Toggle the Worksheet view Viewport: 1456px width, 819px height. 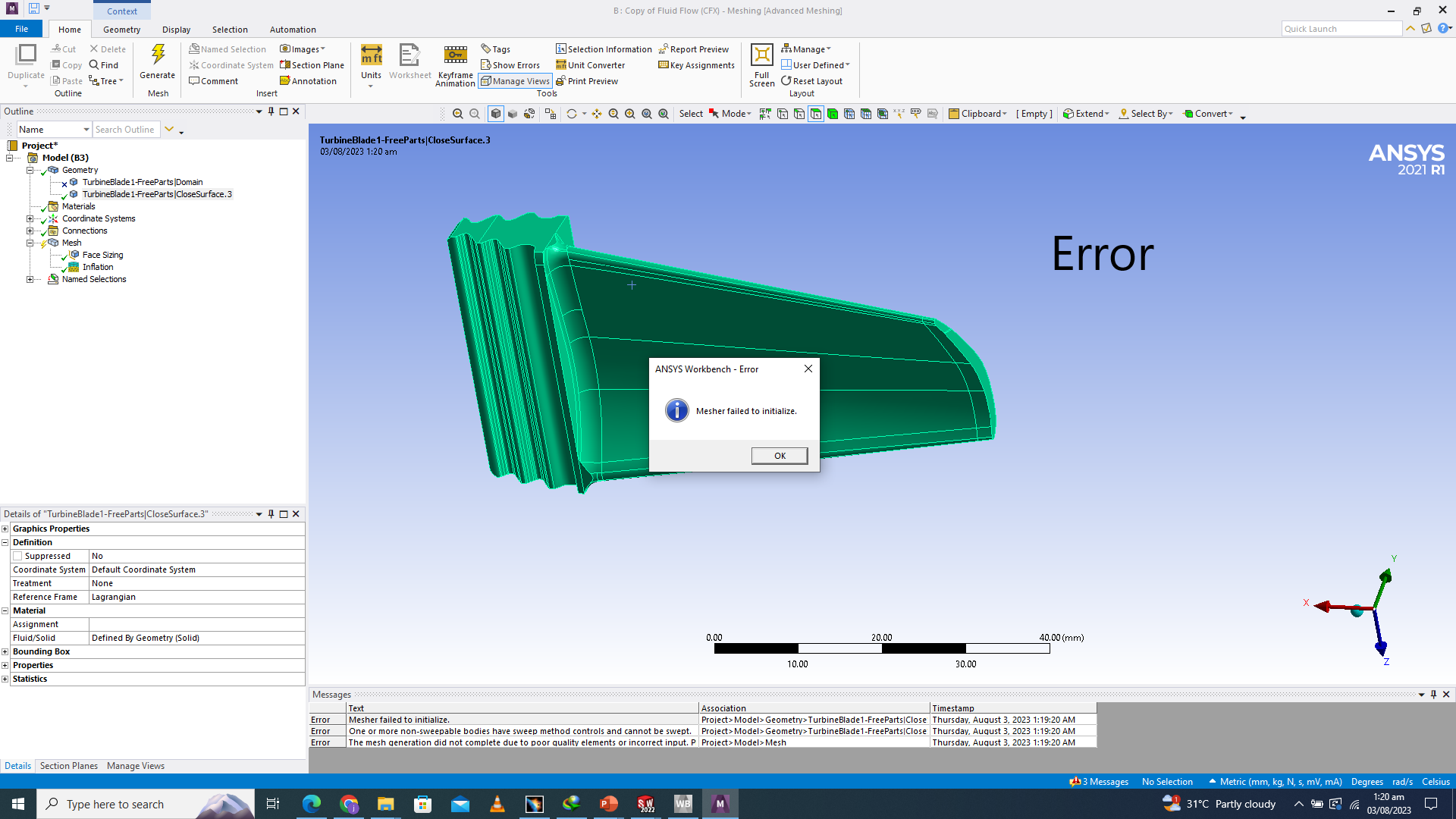pyautogui.click(x=409, y=61)
